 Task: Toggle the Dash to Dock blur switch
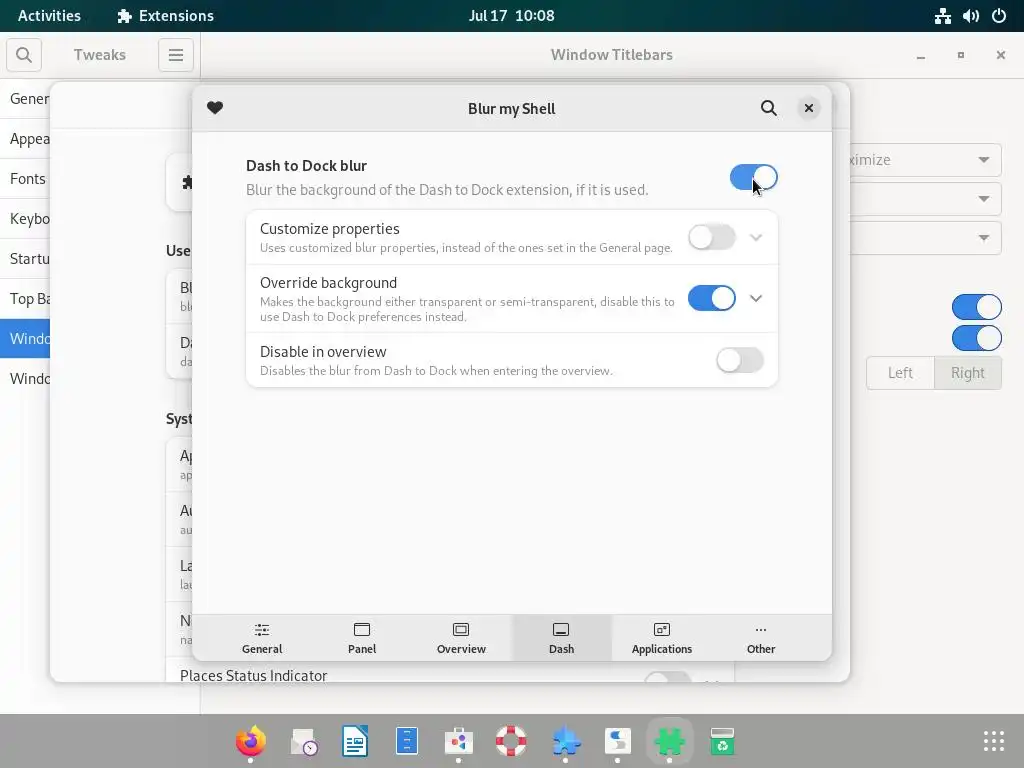pos(754,177)
